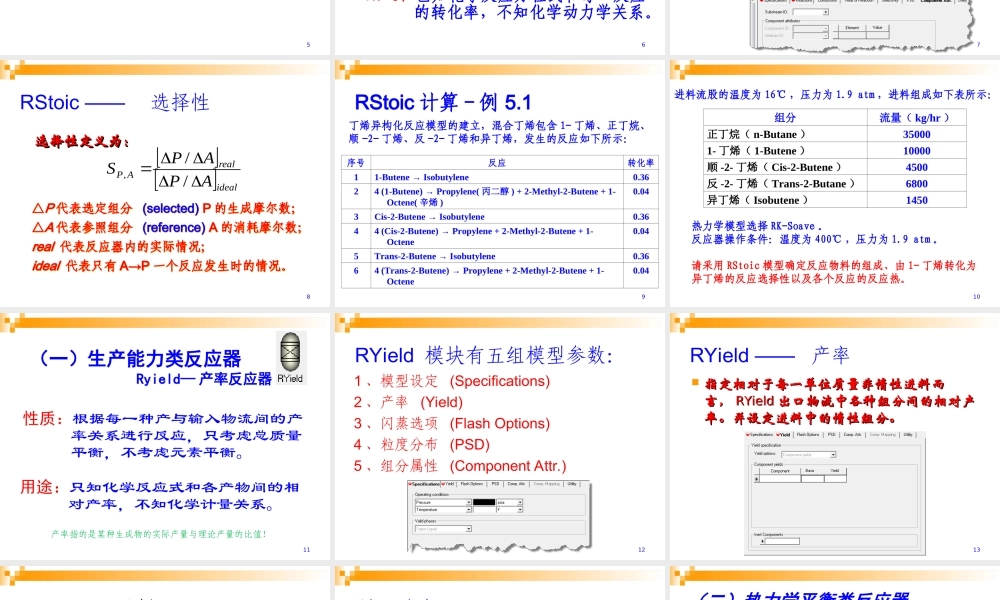Select the slide RYield 模块有五组模型参数

click(x=500, y=436)
